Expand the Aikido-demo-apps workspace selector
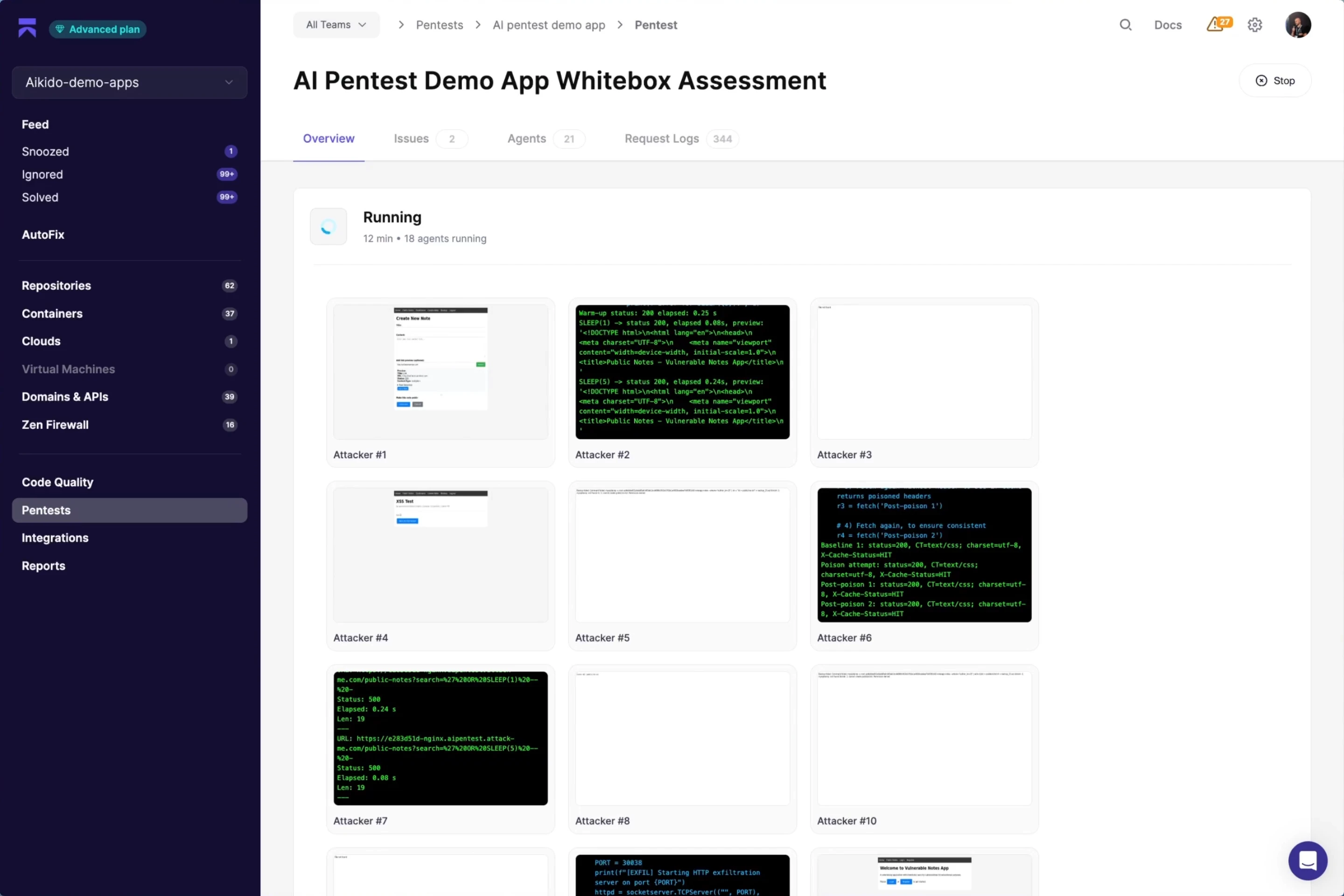1344x896 pixels. point(129,82)
